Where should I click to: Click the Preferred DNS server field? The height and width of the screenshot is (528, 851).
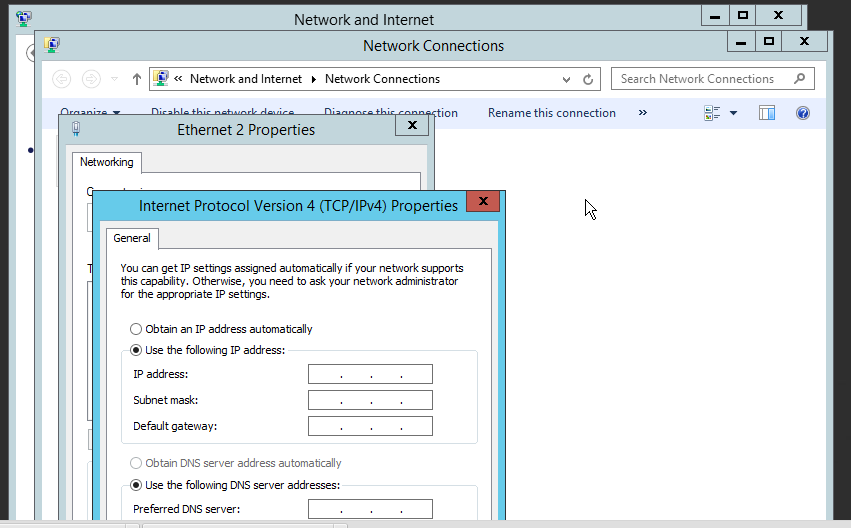370,509
